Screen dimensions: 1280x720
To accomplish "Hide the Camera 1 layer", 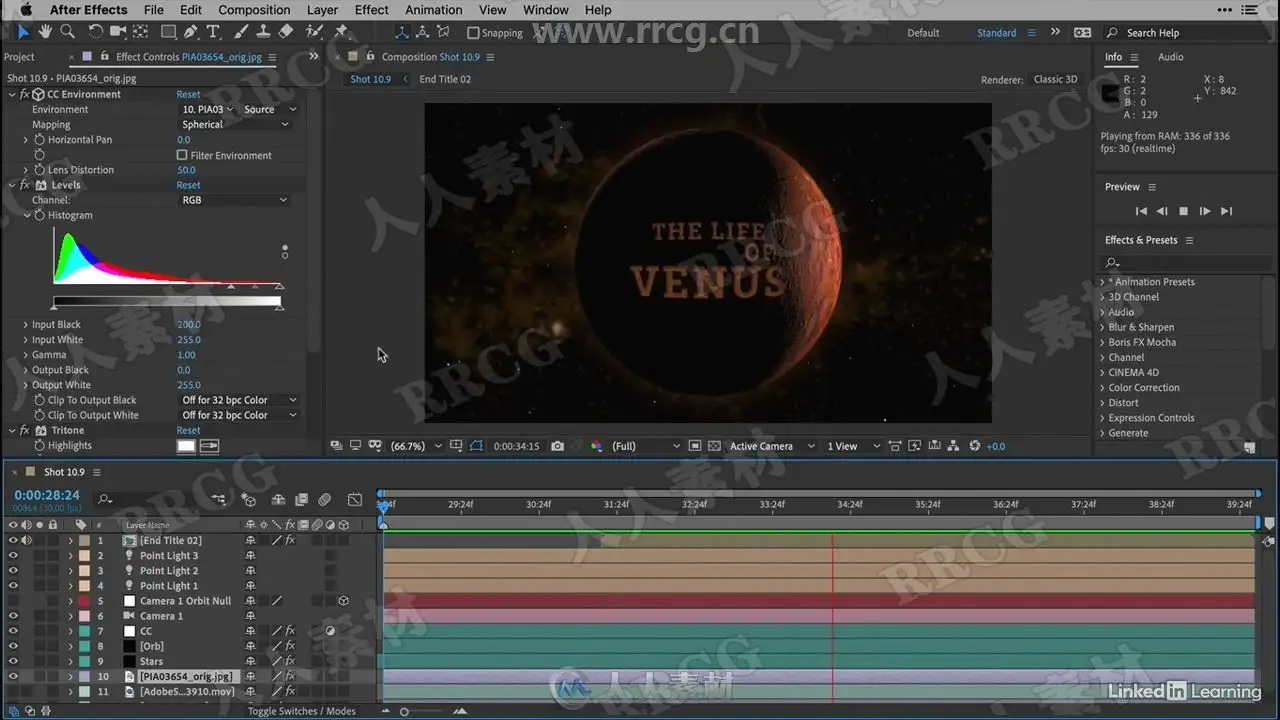I will coord(13,616).
